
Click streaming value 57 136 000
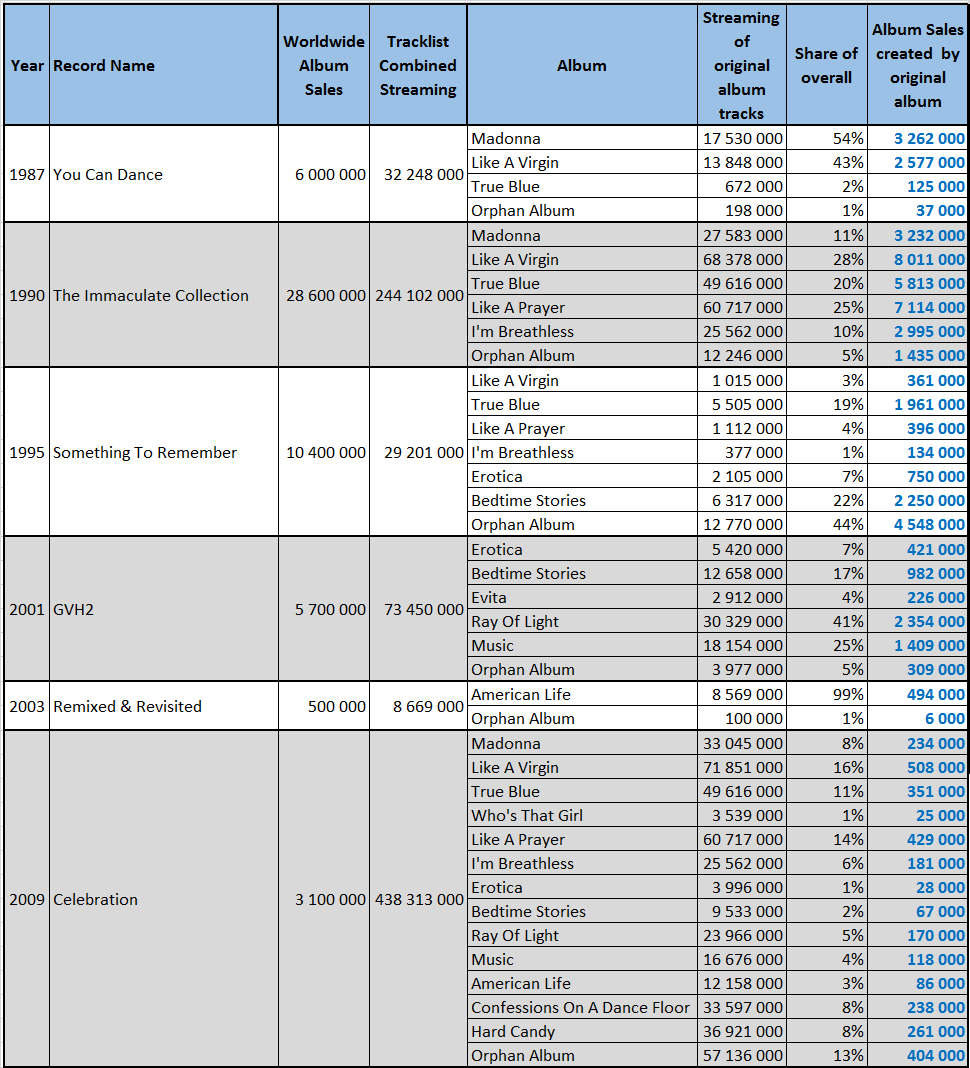tap(743, 1055)
